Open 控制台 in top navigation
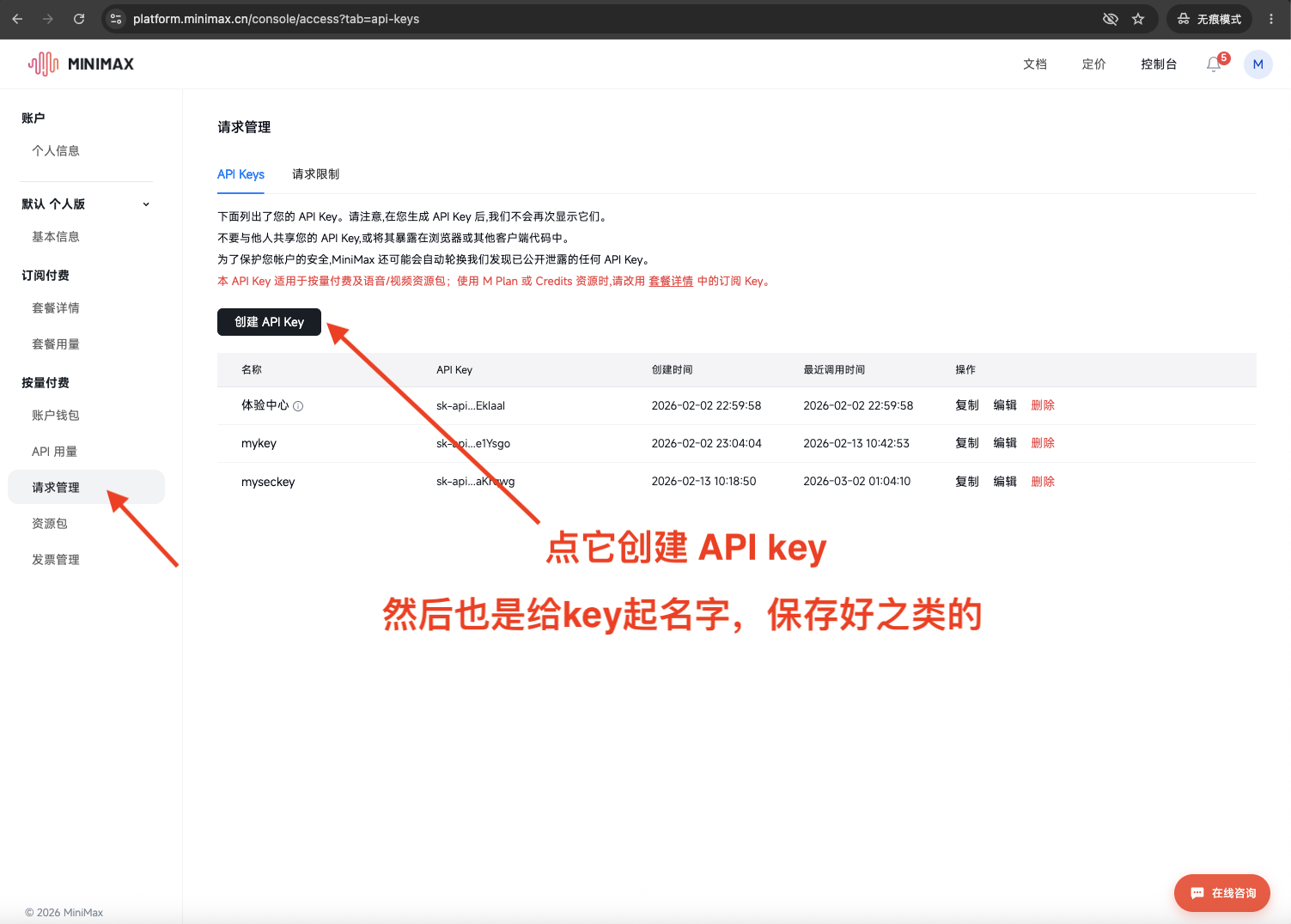The width and height of the screenshot is (1291, 924). coord(1159,64)
